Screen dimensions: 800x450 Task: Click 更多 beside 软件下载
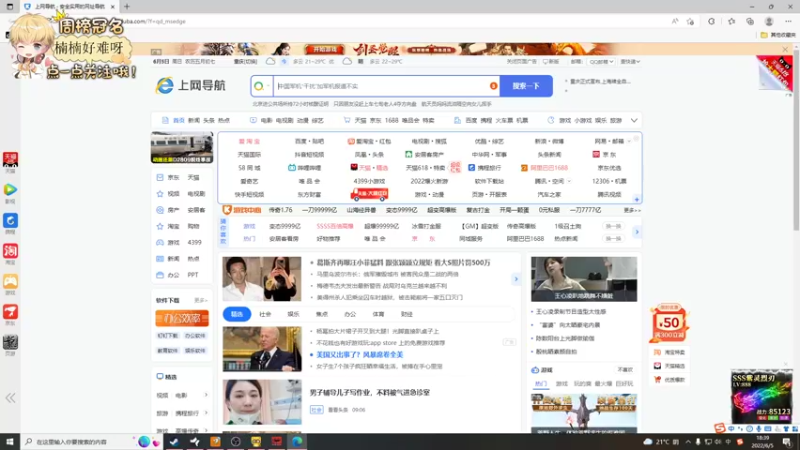tap(201, 301)
